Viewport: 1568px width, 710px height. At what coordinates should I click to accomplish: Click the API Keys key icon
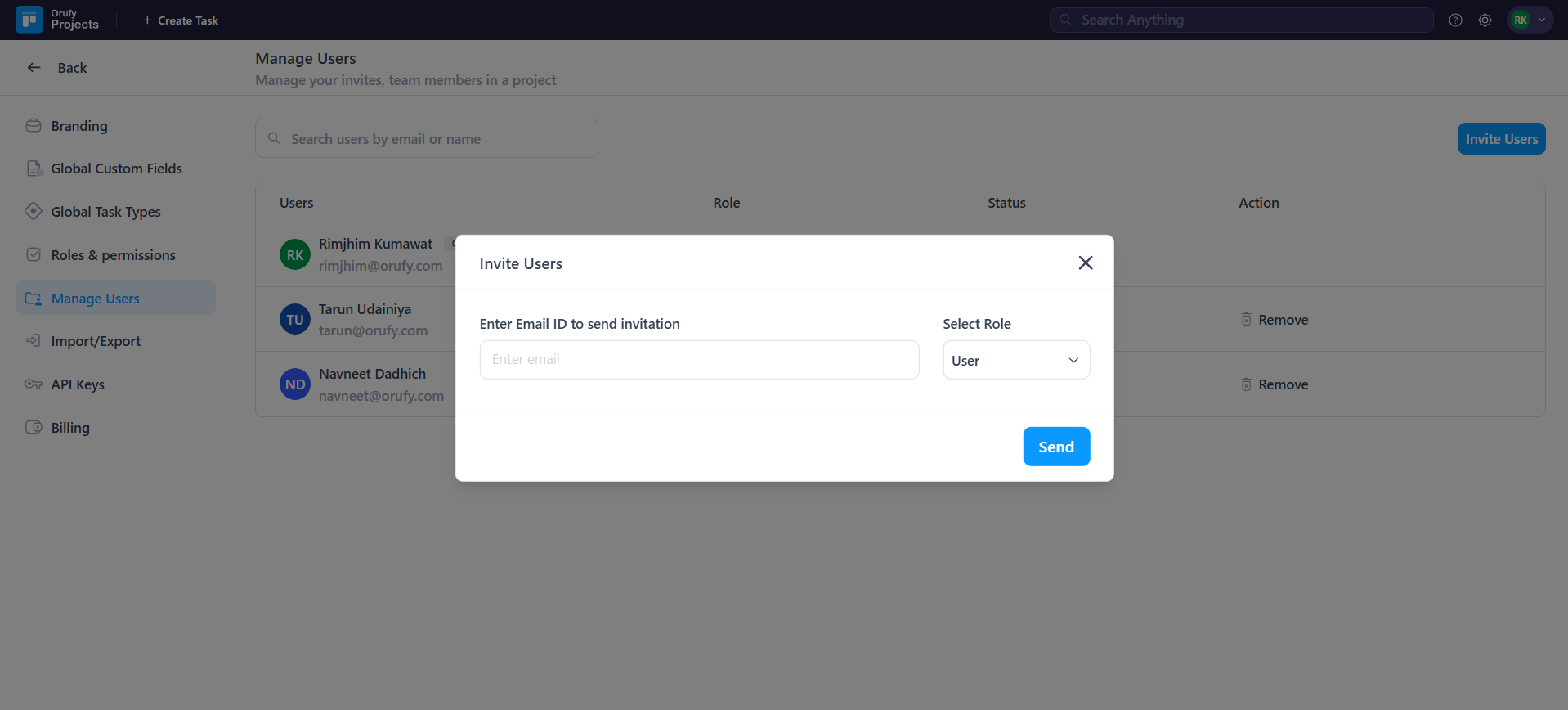click(x=34, y=384)
